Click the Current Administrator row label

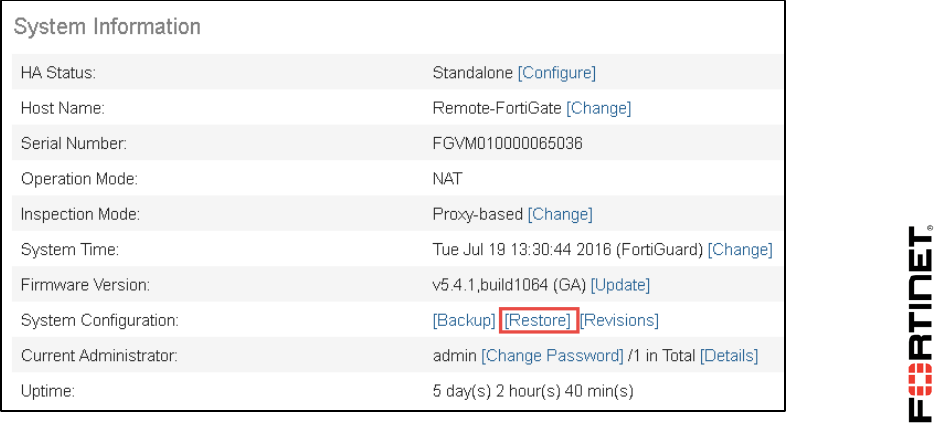tap(99, 356)
